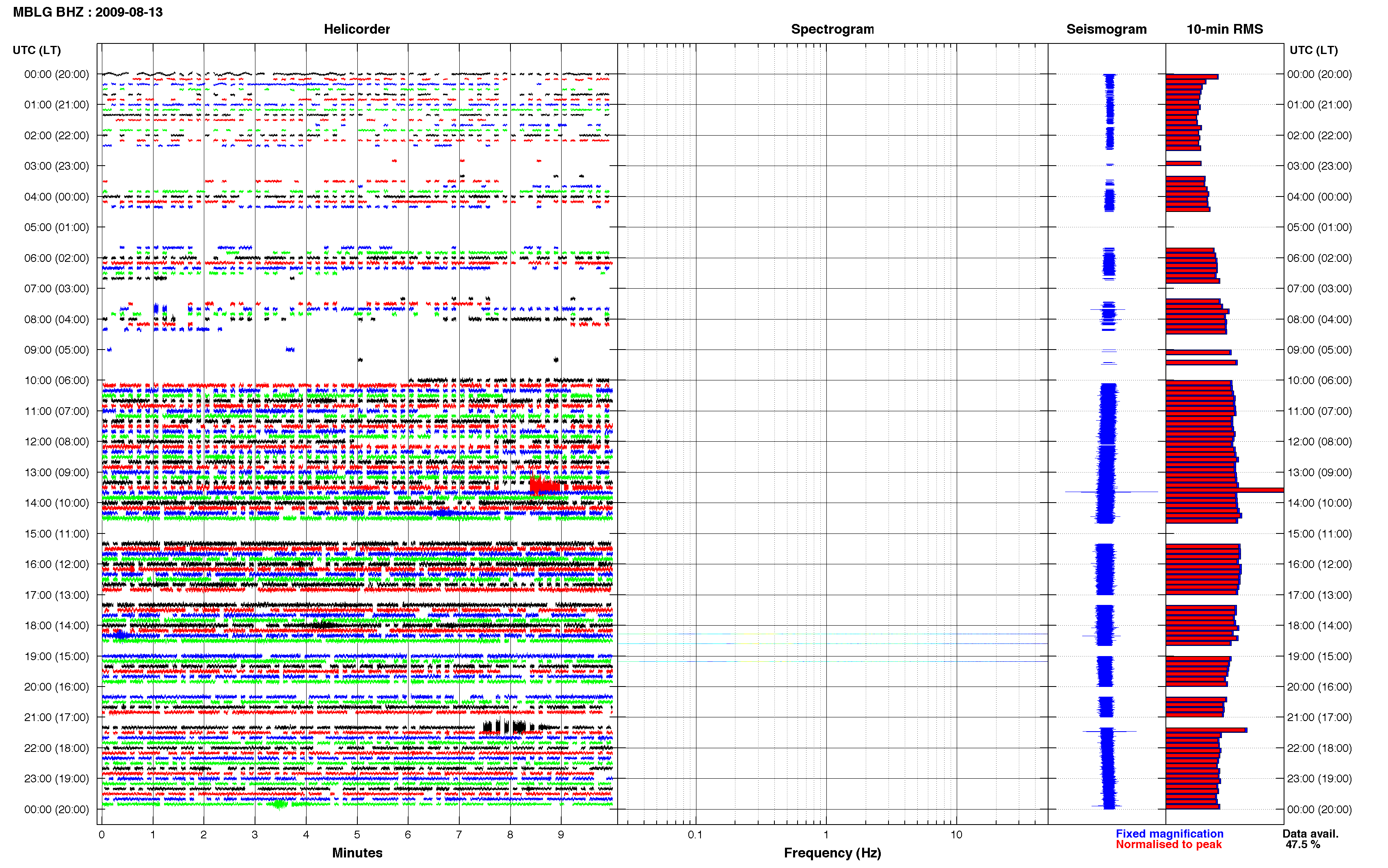Click the right '13:00 (09:00)' time label

[x=1319, y=473]
